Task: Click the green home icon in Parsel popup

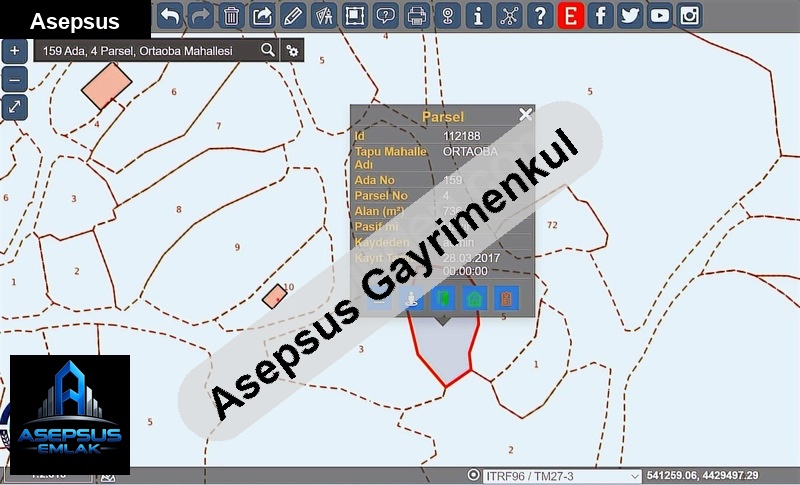Action: pyautogui.click(x=475, y=297)
